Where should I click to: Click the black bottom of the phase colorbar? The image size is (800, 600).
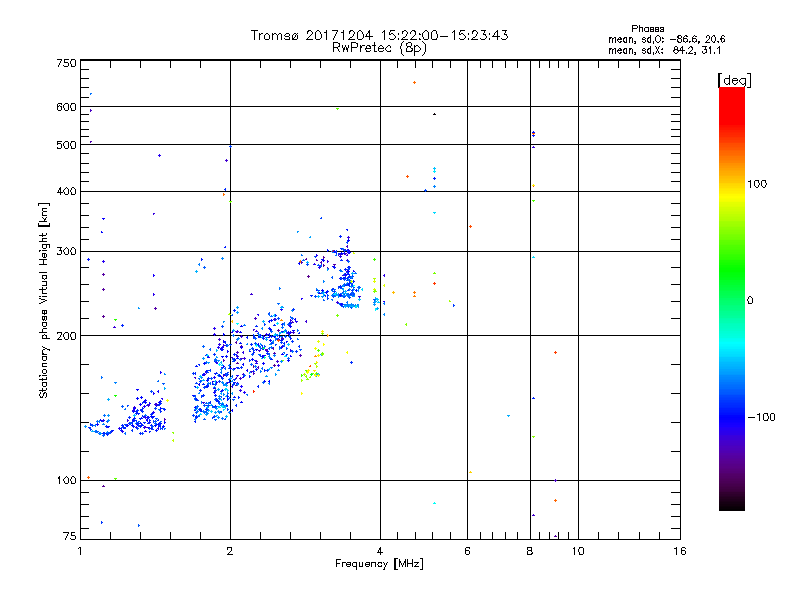click(x=732, y=503)
